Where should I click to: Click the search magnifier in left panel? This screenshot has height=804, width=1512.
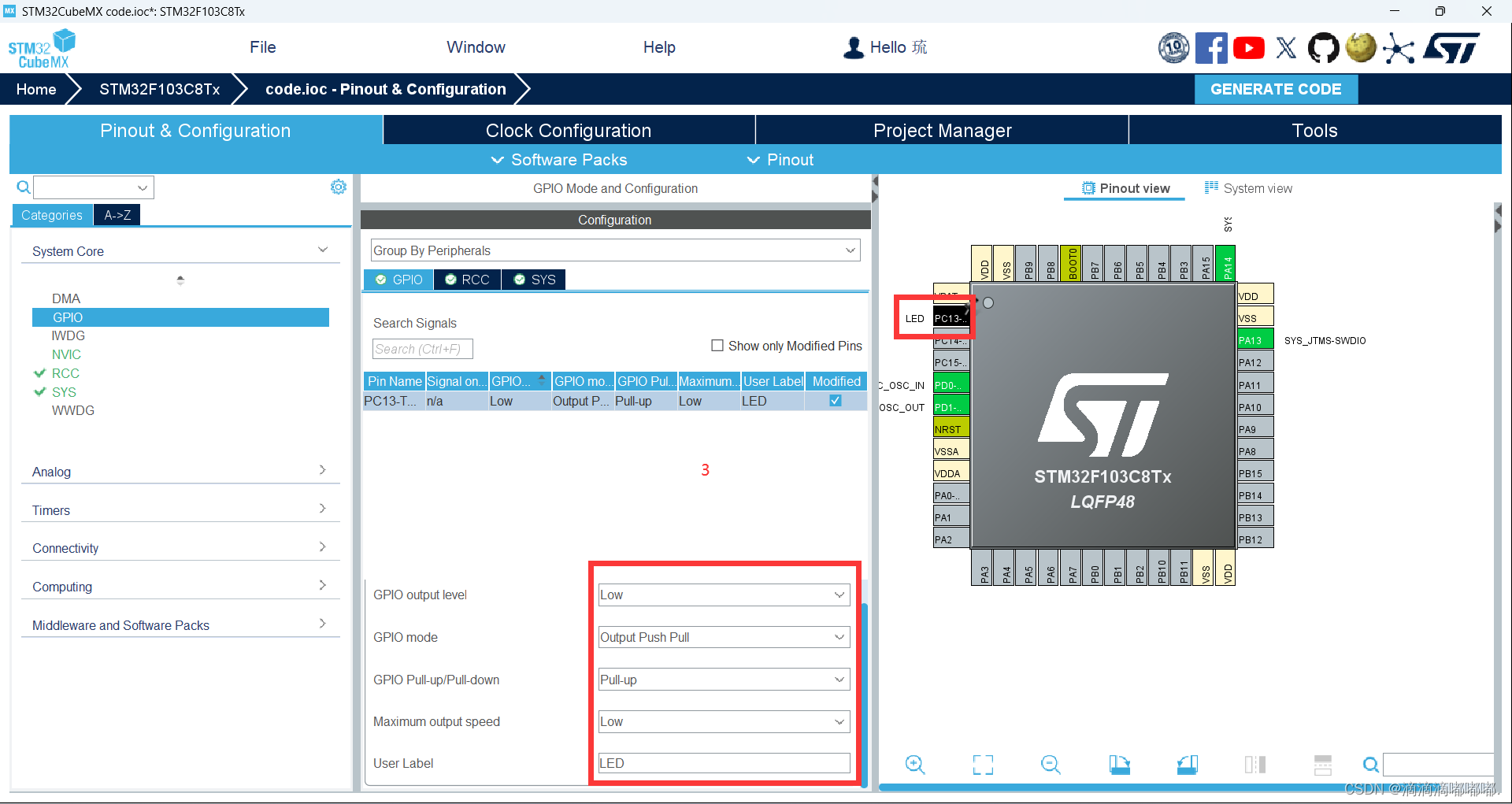(x=24, y=187)
